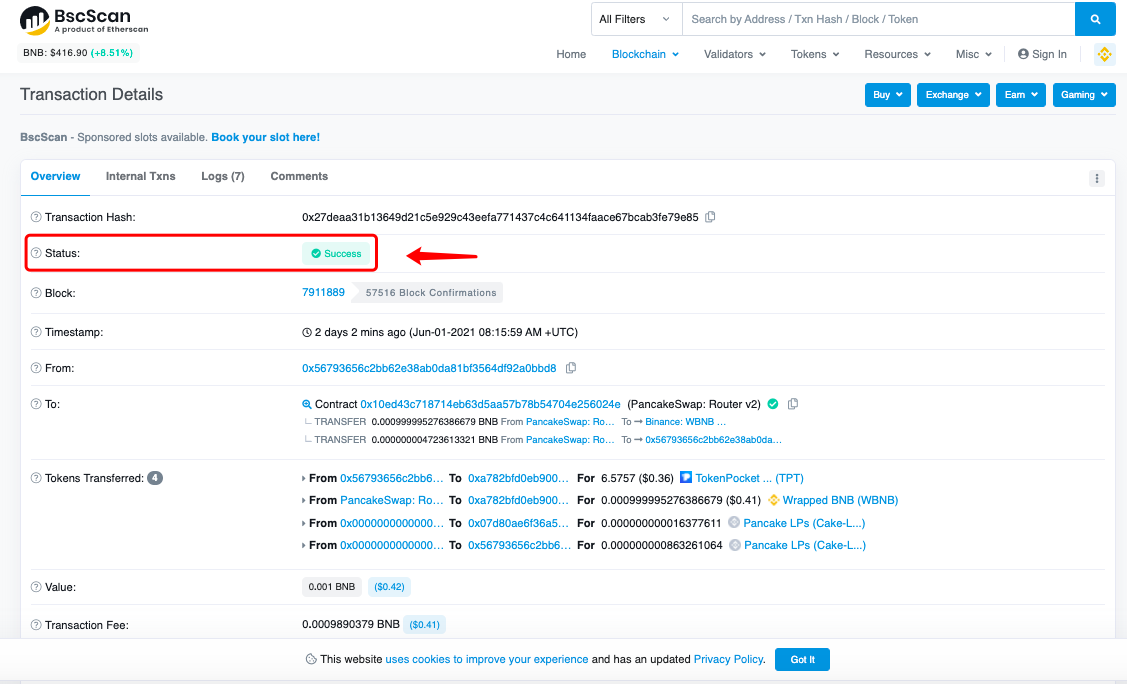Click help icon next to Block
The width and height of the screenshot is (1127, 684).
(x=36, y=293)
